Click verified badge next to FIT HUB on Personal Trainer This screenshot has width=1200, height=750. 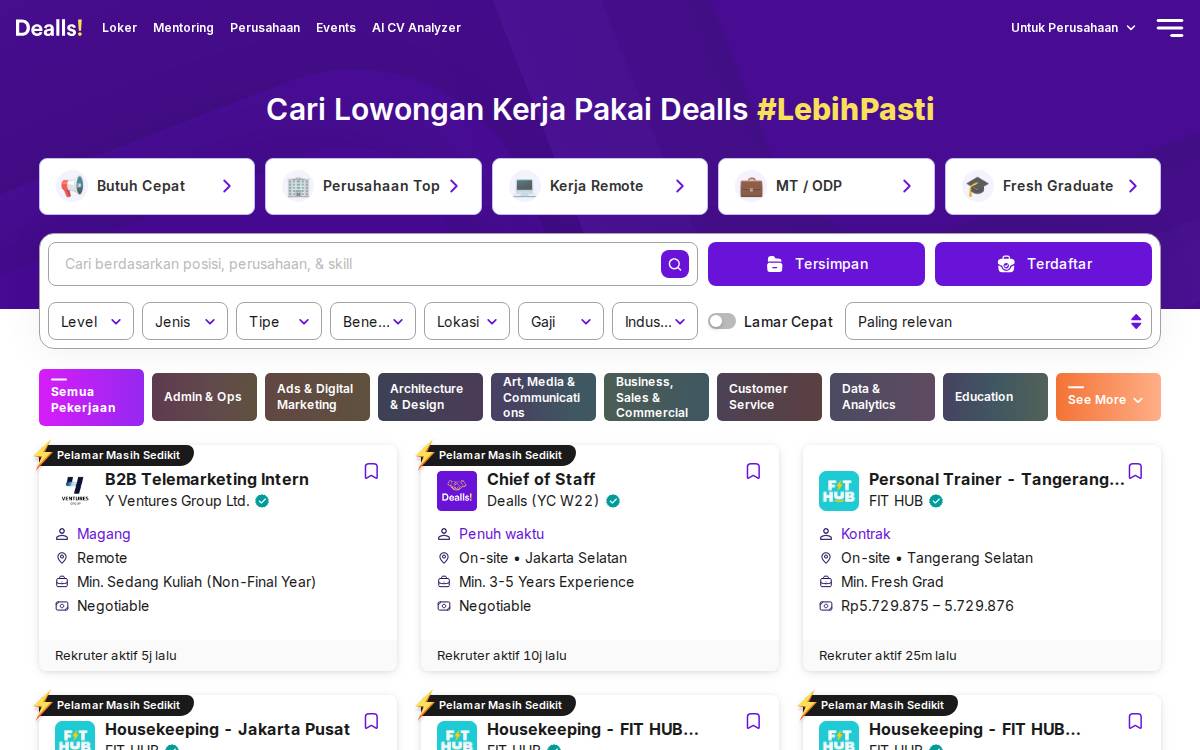point(936,501)
